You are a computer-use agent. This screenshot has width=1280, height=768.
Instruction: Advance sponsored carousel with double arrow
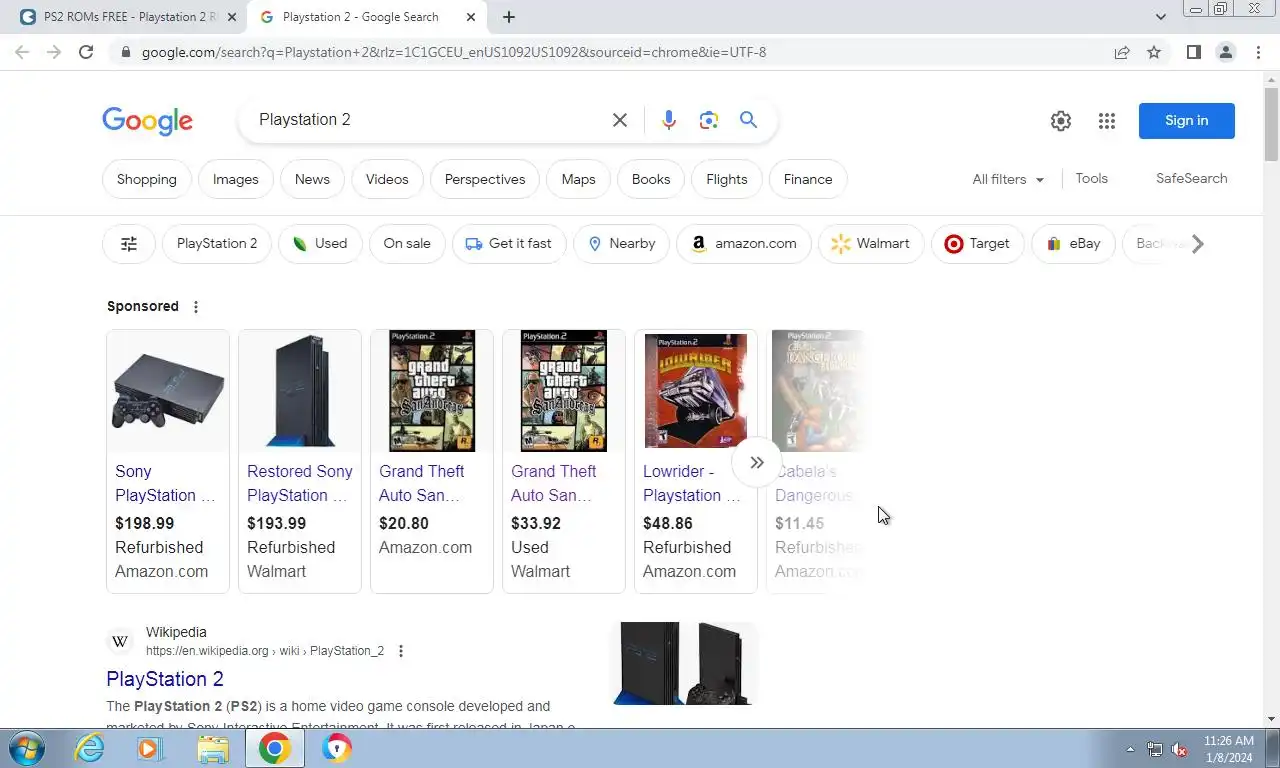click(756, 462)
